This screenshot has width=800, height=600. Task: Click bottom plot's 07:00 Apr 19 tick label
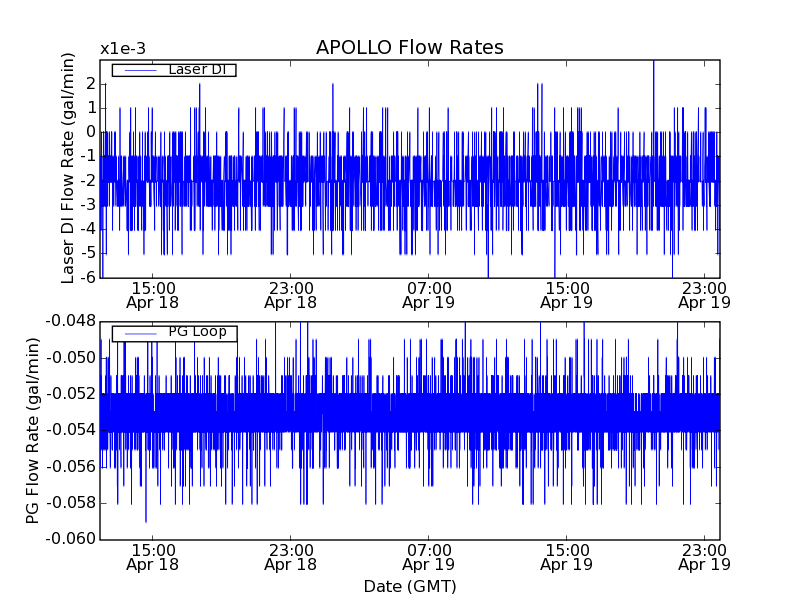428,557
